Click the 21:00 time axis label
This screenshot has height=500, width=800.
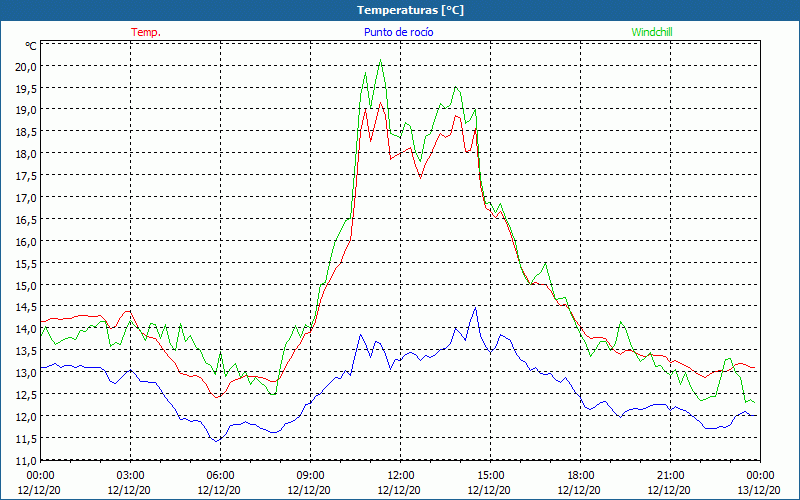[670, 476]
